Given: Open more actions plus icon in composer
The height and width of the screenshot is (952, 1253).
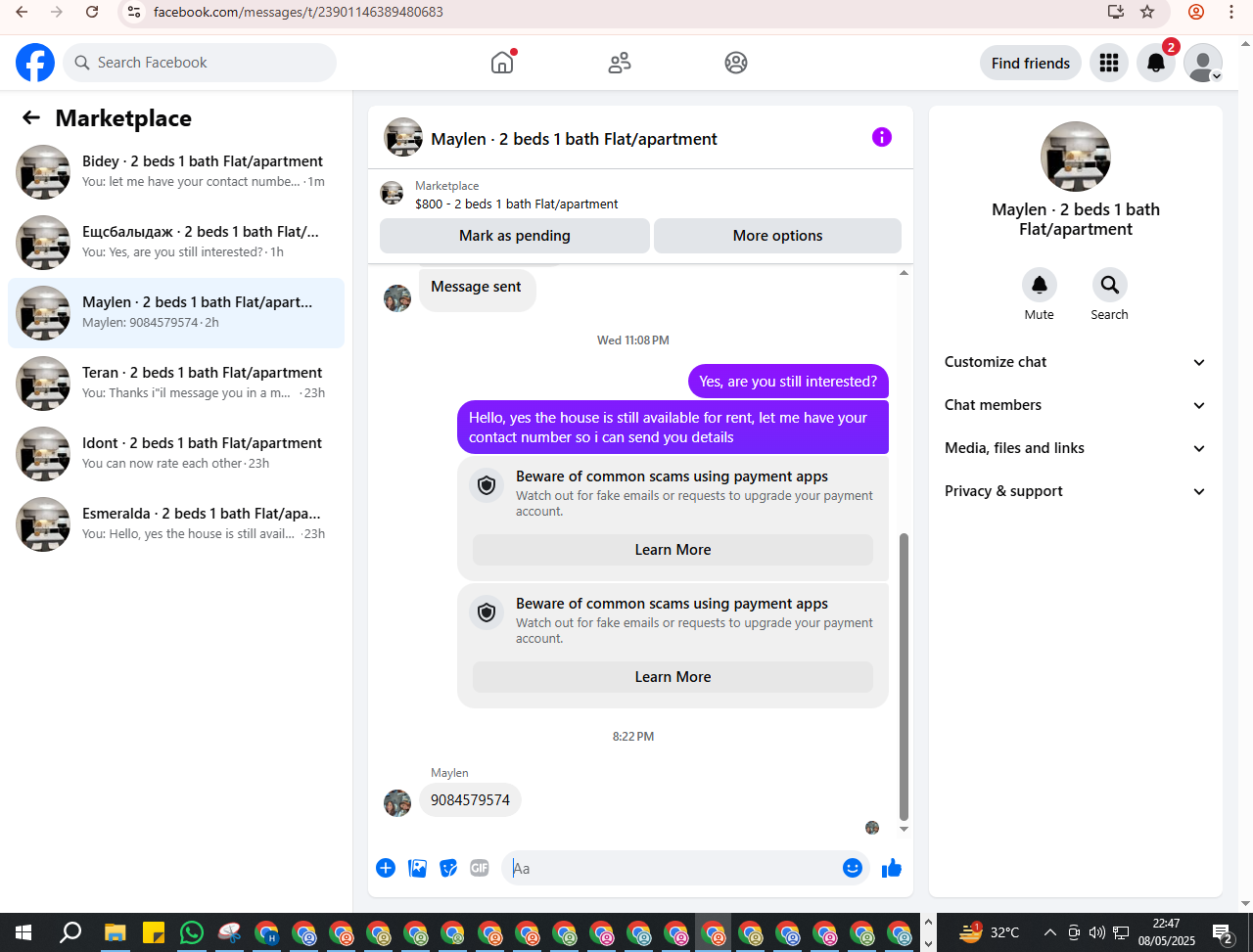Looking at the screenshot, I should click(386, 868).
